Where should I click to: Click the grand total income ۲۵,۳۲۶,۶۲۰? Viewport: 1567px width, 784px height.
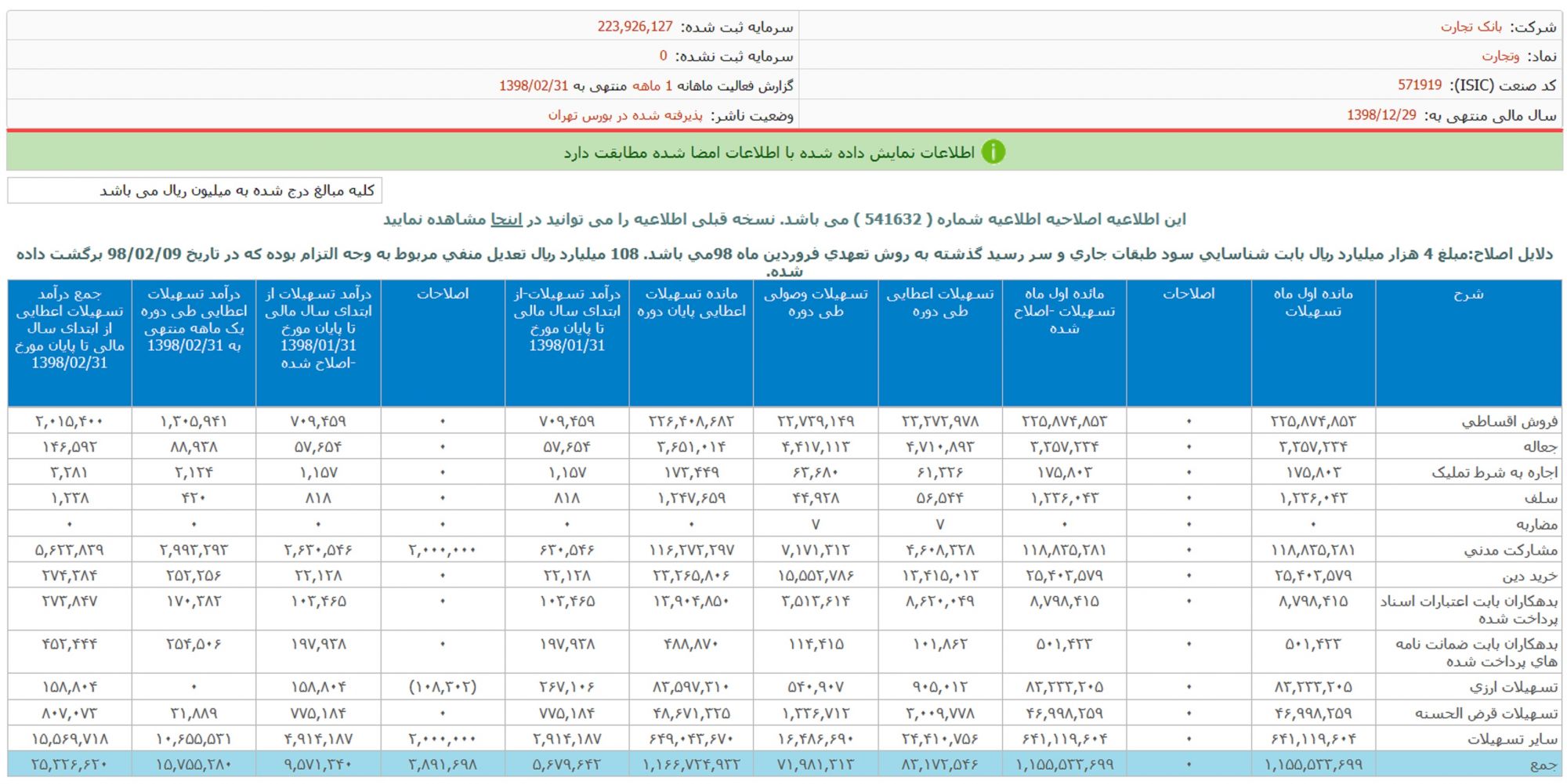(69, 764)
